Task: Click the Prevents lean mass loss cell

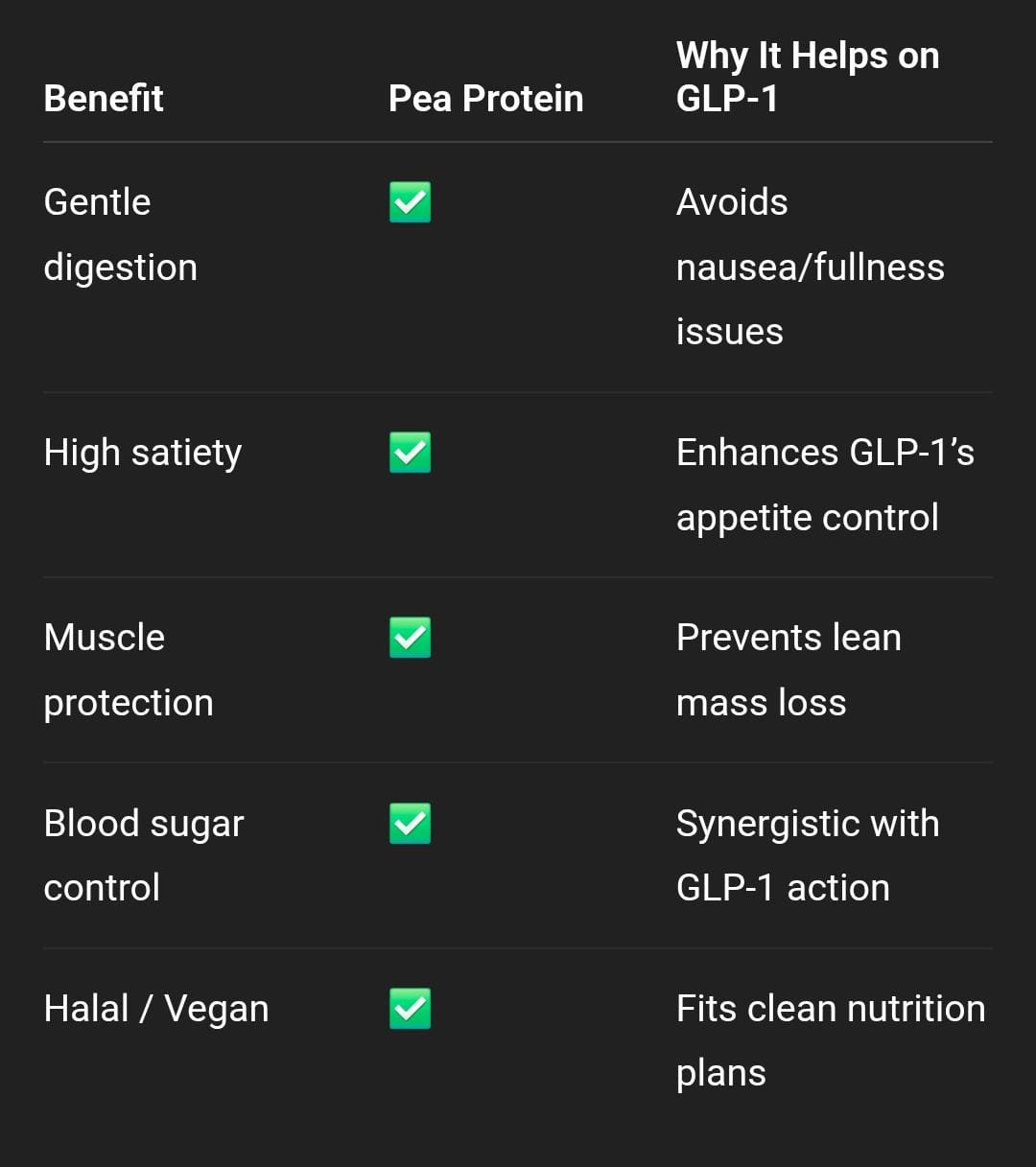Action: (789, 670)
